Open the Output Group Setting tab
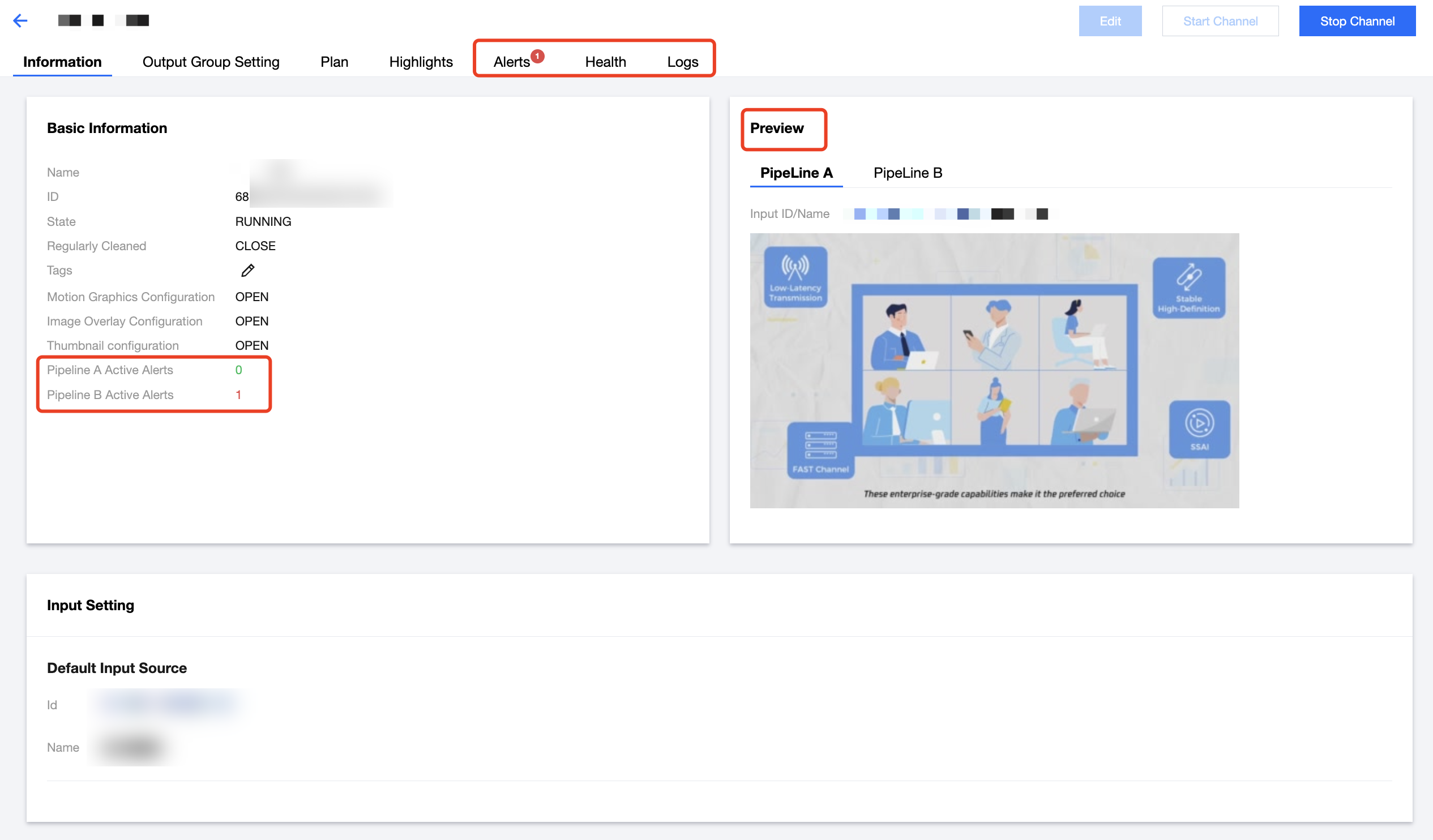 [211, 62]
